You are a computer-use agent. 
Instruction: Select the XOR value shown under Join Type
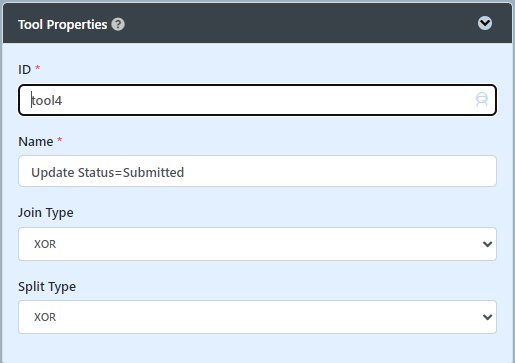coord(45,244)
